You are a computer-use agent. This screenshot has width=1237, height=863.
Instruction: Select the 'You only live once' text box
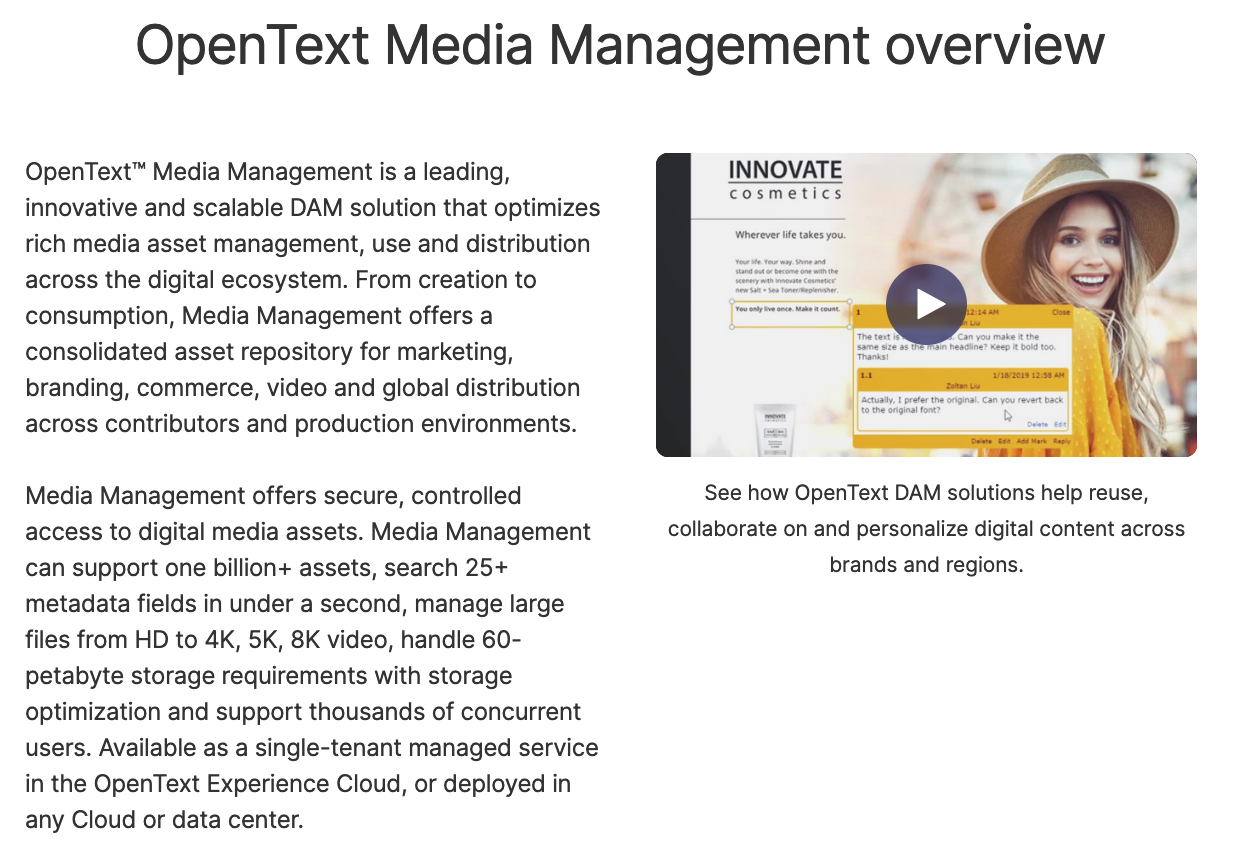click(x=790, y=311)
